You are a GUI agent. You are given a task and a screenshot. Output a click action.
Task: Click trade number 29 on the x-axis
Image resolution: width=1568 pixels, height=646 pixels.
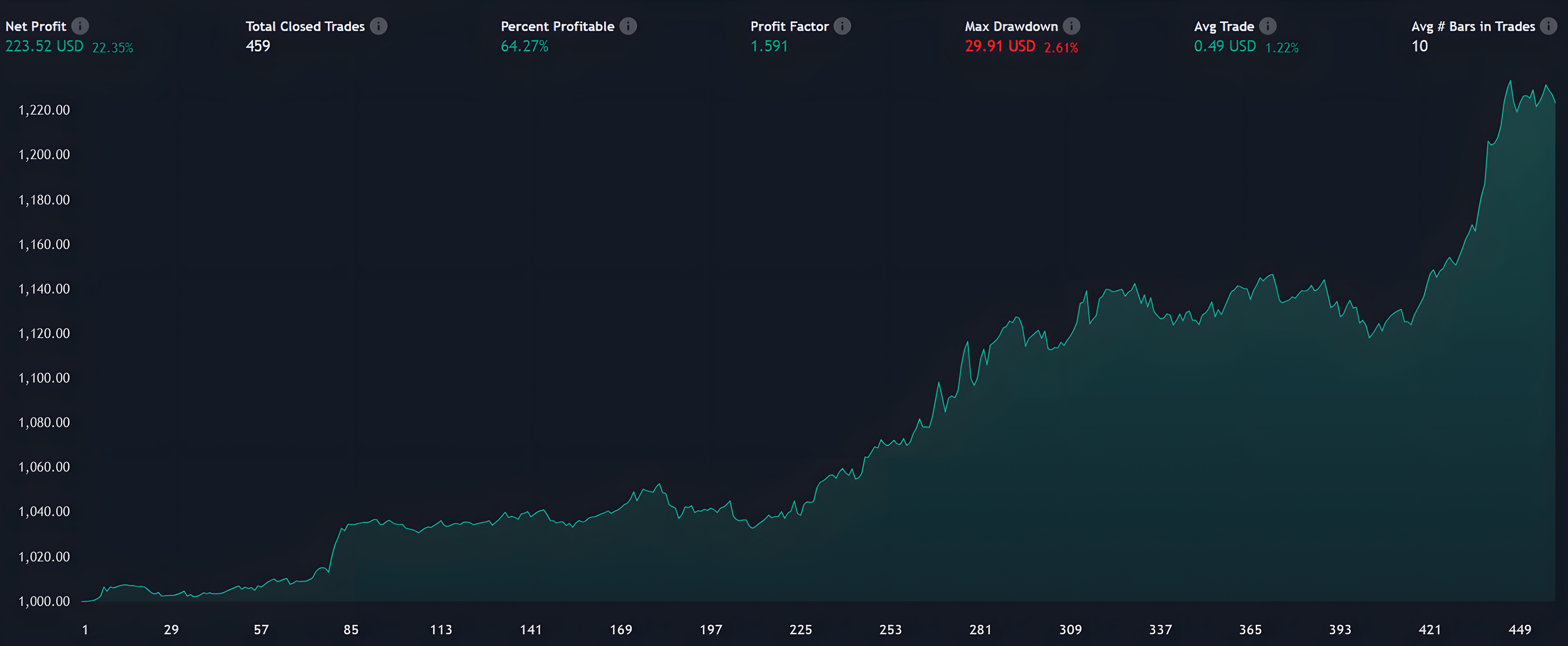[x=171, y=630]
